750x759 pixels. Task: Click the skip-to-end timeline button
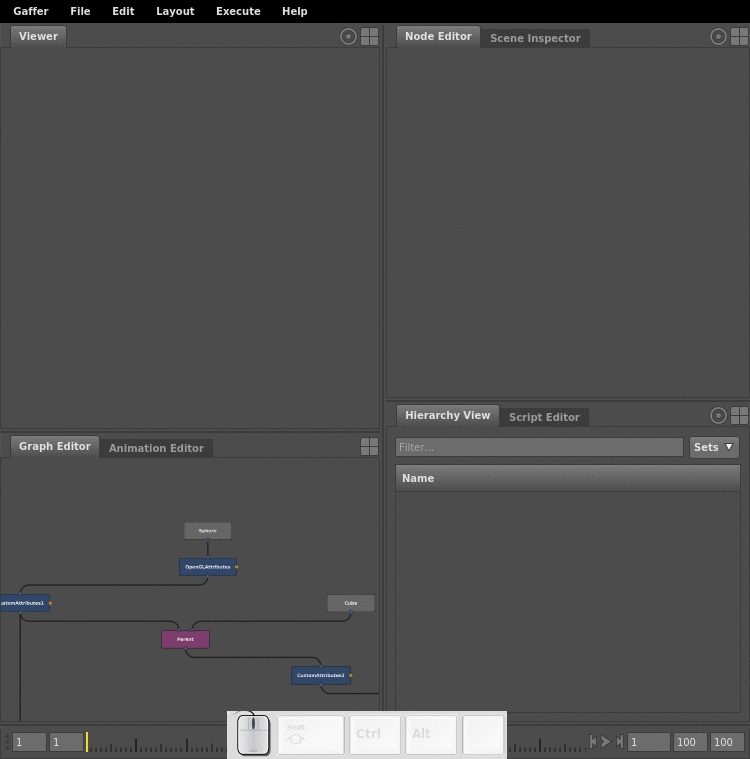tap(620, 741)
